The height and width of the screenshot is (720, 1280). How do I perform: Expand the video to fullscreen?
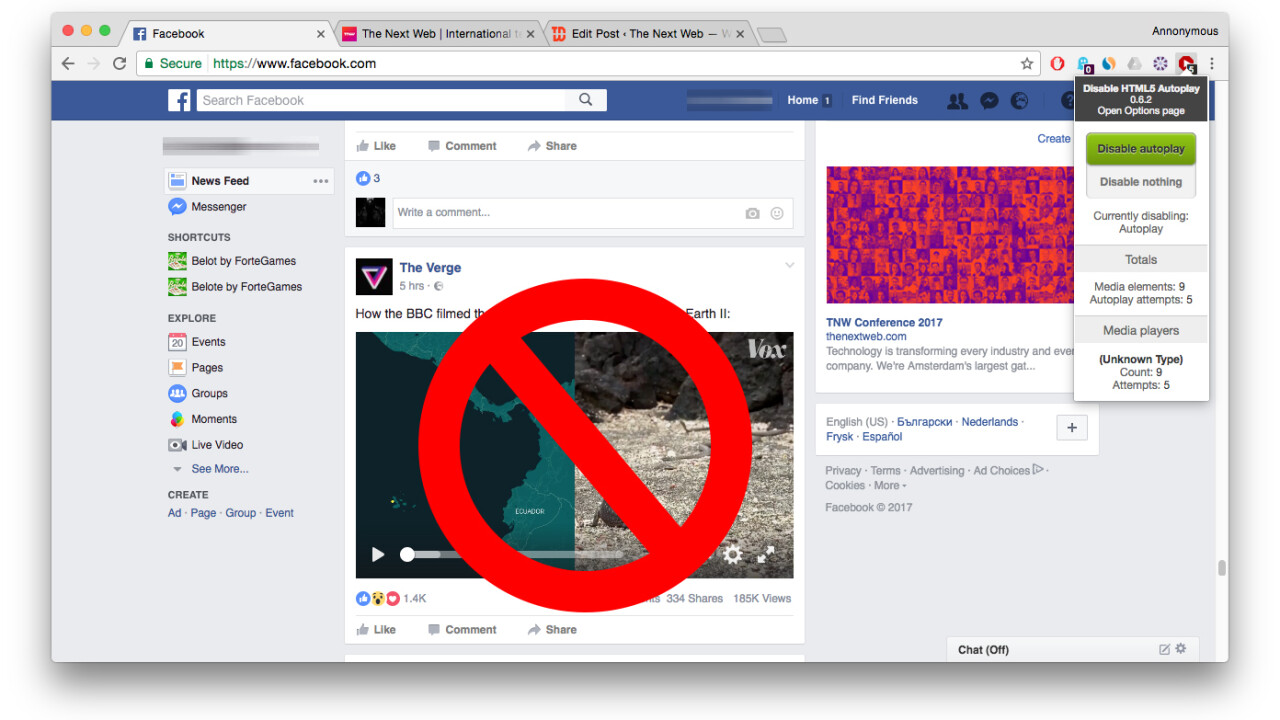[x=766, y=554]
